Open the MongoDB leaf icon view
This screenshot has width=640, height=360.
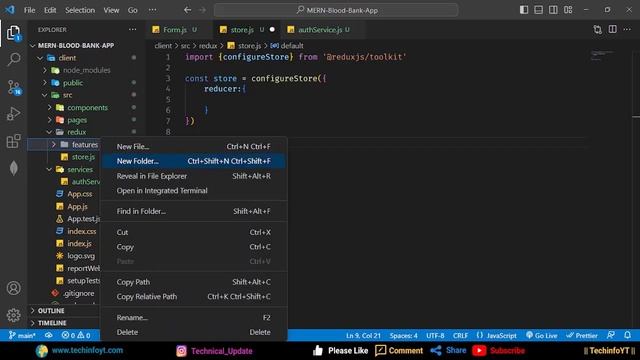[x=13, y=168]
